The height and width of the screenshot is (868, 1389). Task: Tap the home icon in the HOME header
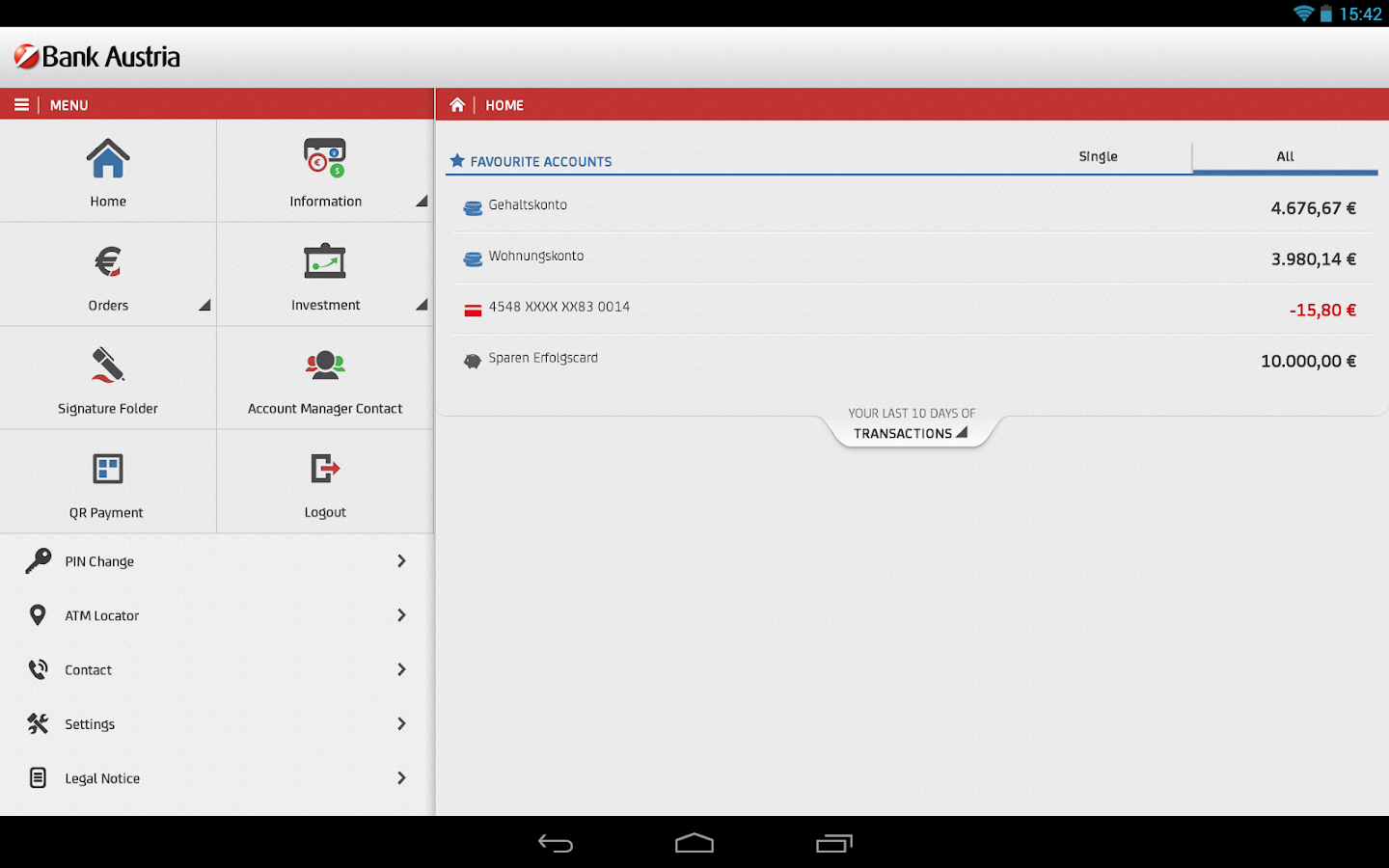[457, 105]
